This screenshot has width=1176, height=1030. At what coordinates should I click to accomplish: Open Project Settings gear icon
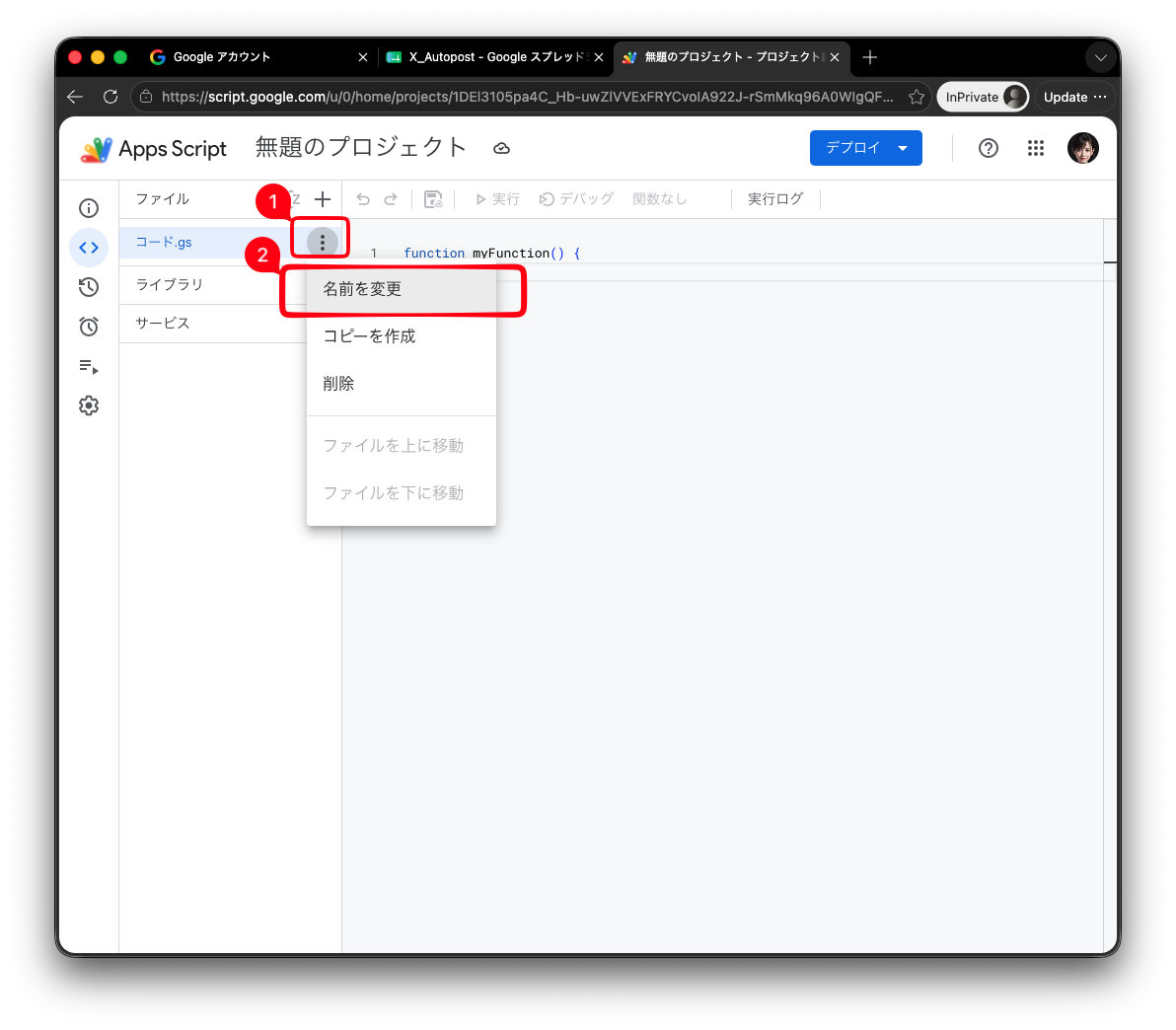point(89,405)
